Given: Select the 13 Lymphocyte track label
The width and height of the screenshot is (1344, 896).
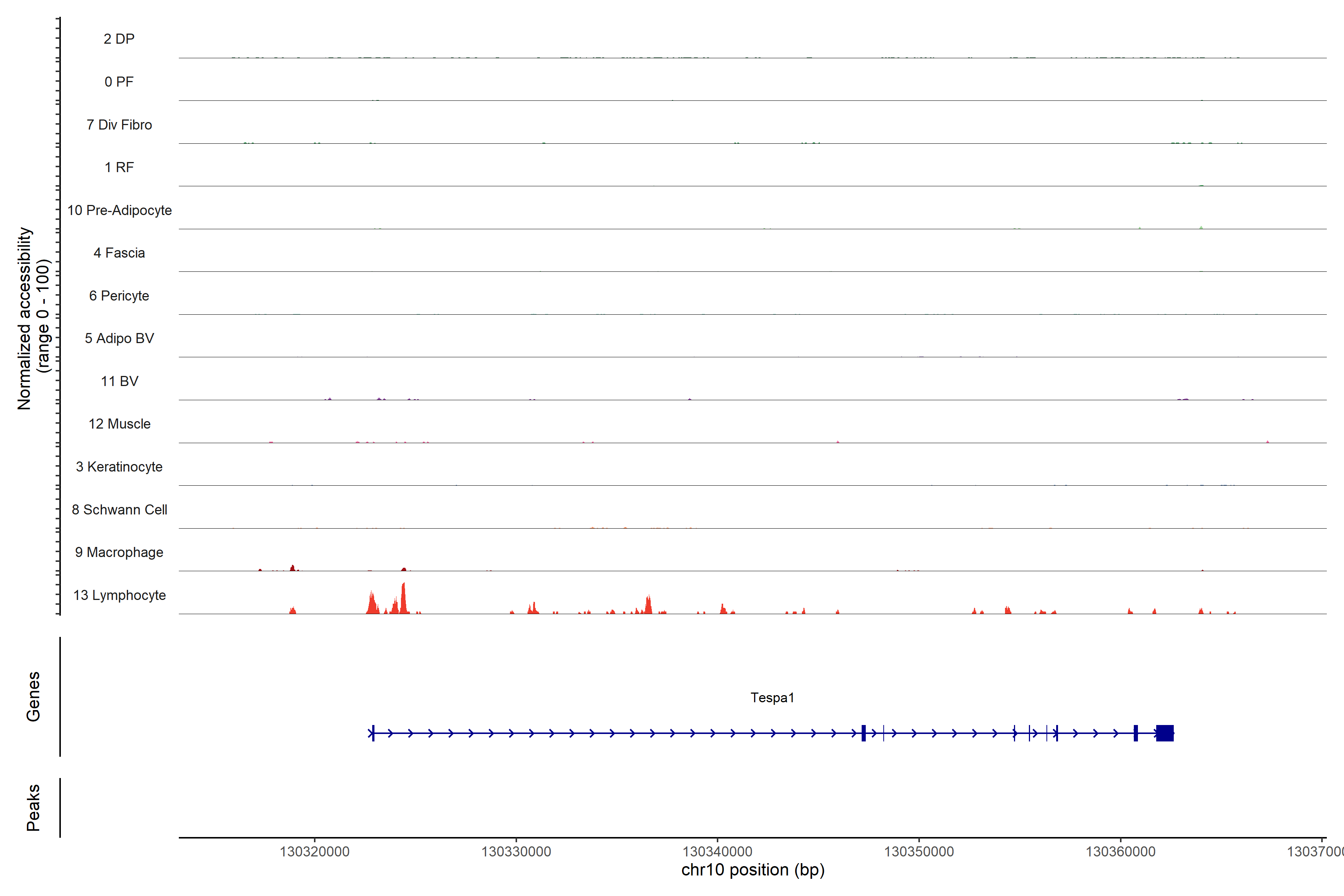Looking at the screenshot, I should pos(119,595).
